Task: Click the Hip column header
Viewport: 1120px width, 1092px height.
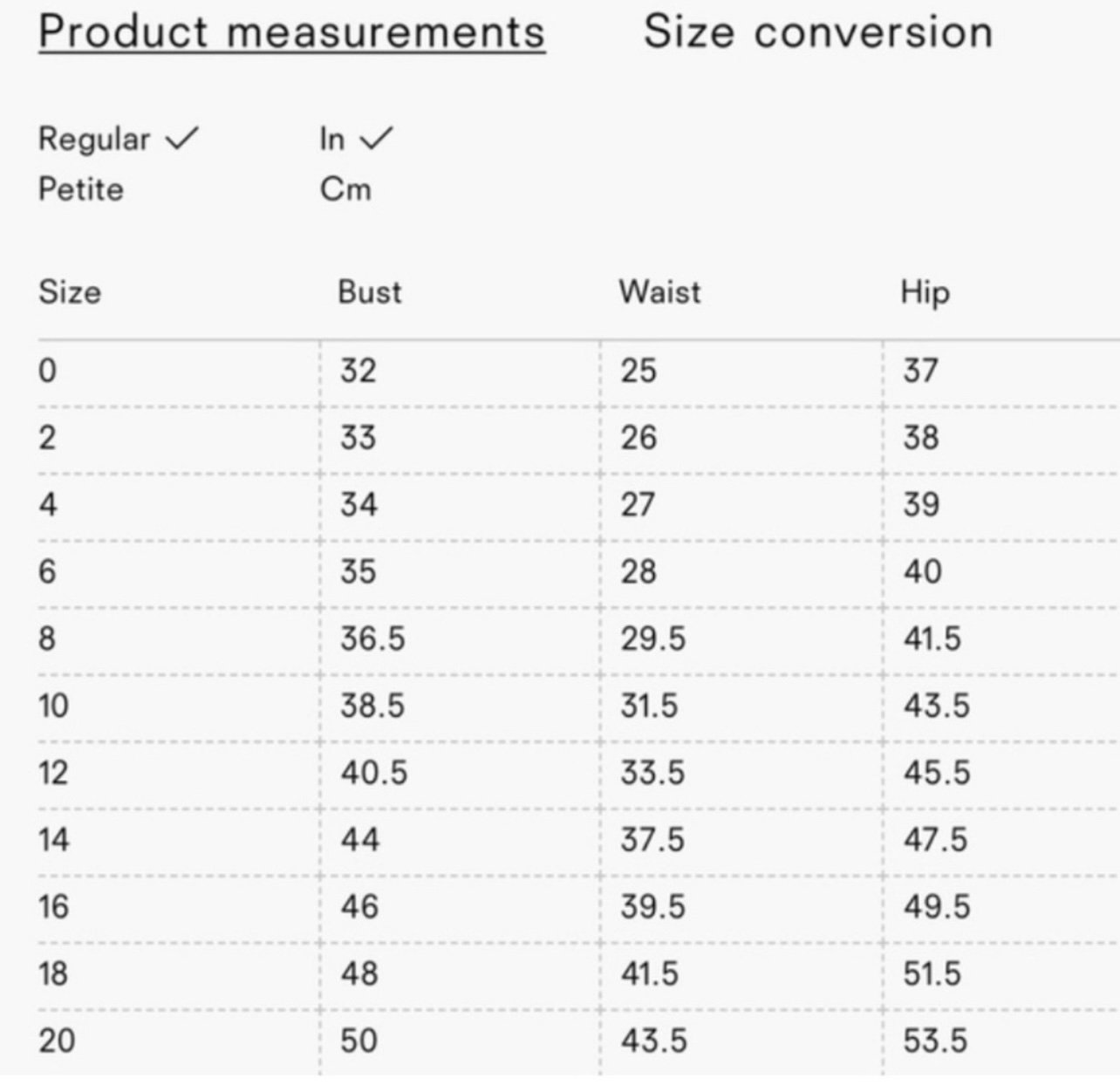Action: coord(925,293)
